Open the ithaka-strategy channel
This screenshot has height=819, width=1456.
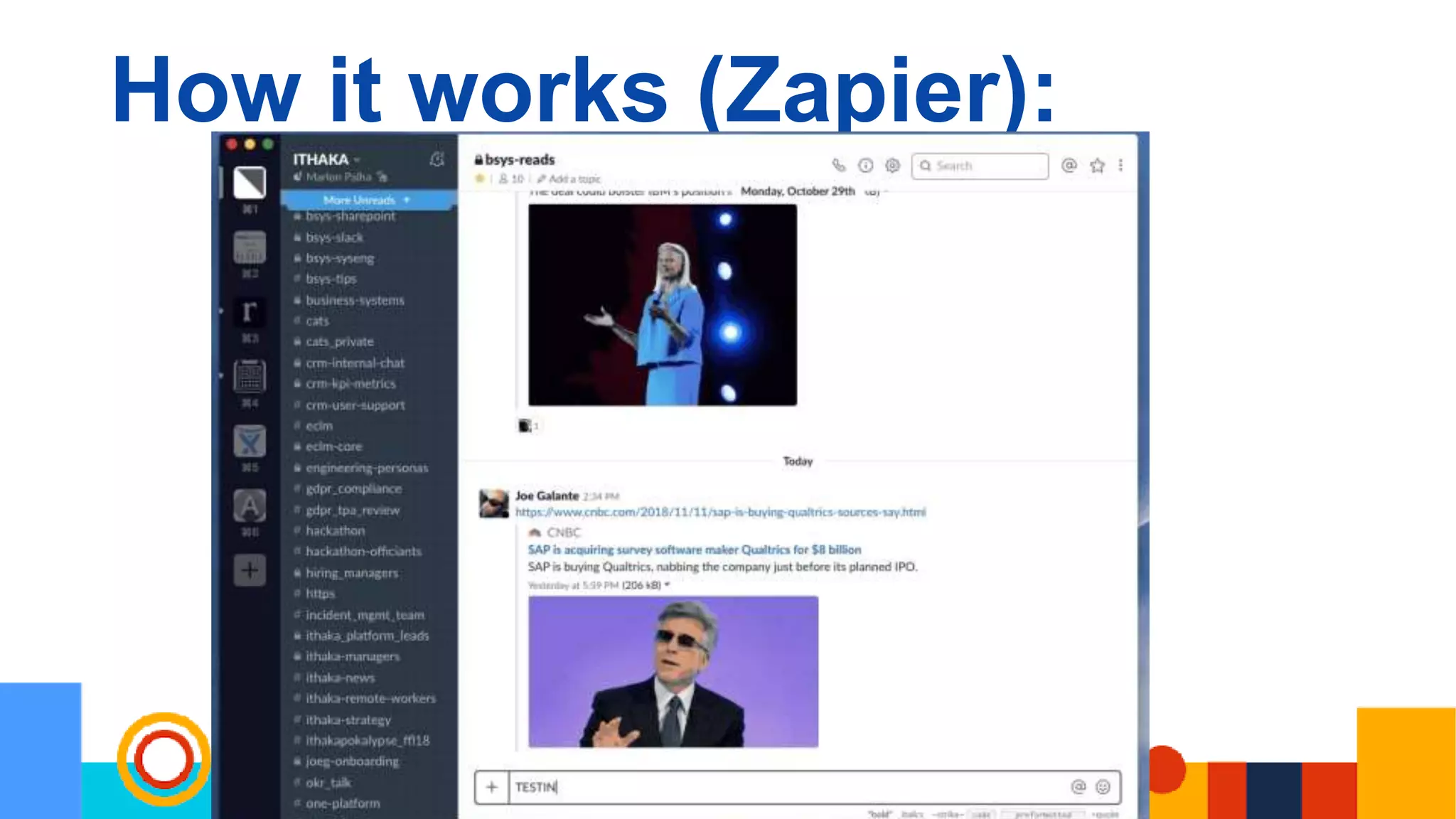click(x=348, y=719)
